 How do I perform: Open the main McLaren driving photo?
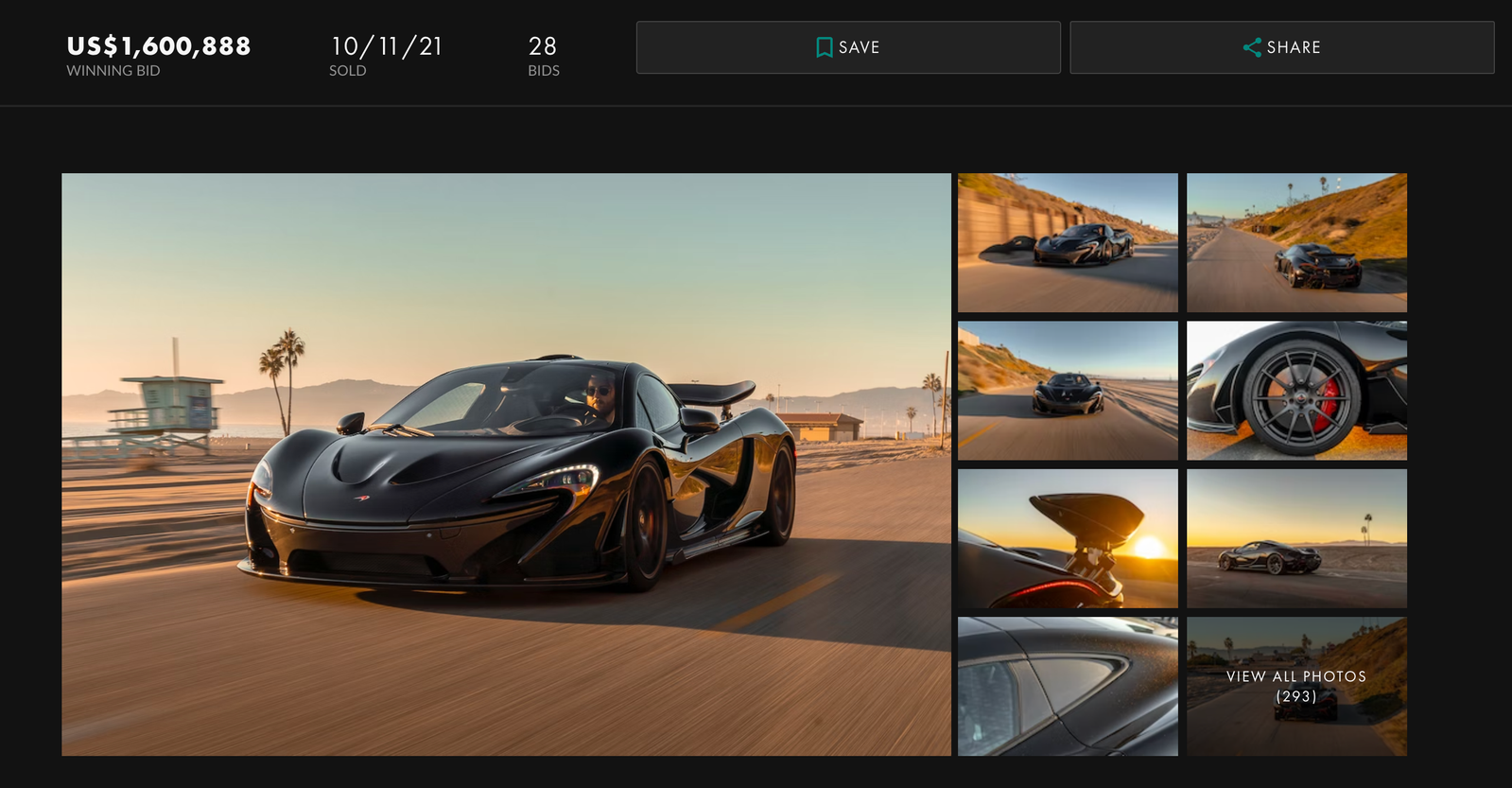tap(506, 464)
